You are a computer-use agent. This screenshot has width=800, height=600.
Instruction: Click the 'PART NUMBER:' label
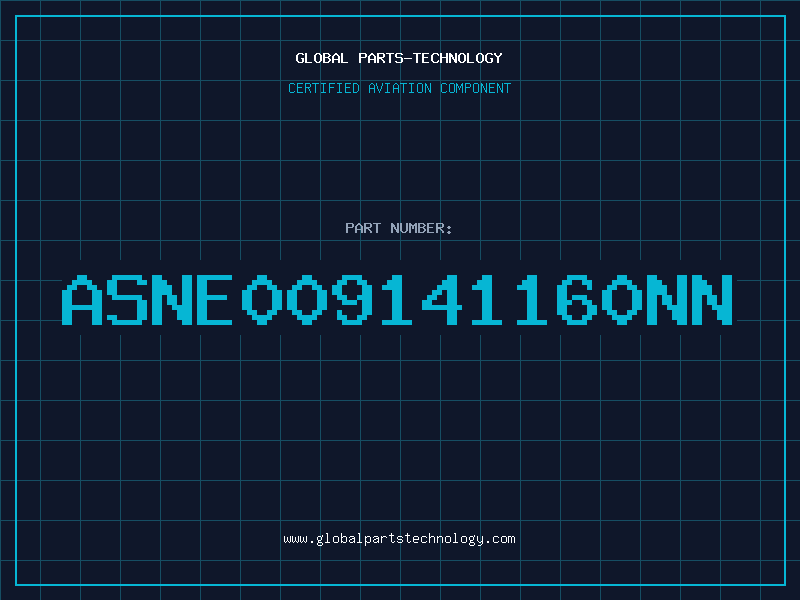click(x=399, y=228)
